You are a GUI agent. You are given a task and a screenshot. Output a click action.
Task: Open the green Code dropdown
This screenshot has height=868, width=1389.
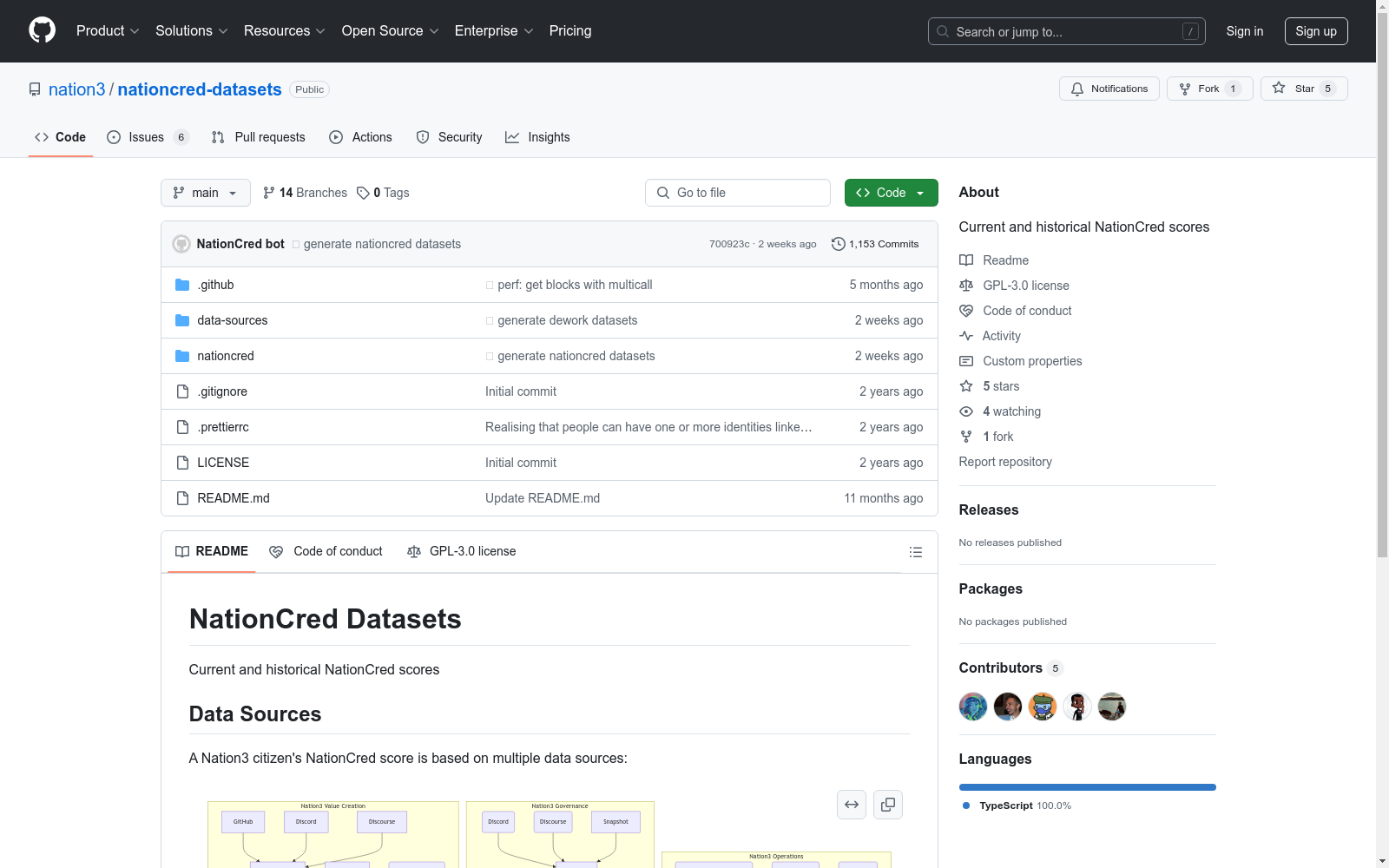(892, 193)
